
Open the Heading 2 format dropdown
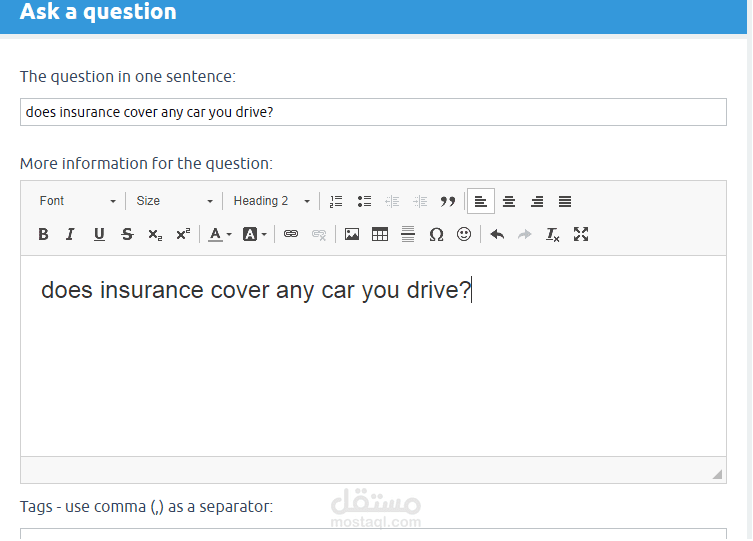coord(271,201)
